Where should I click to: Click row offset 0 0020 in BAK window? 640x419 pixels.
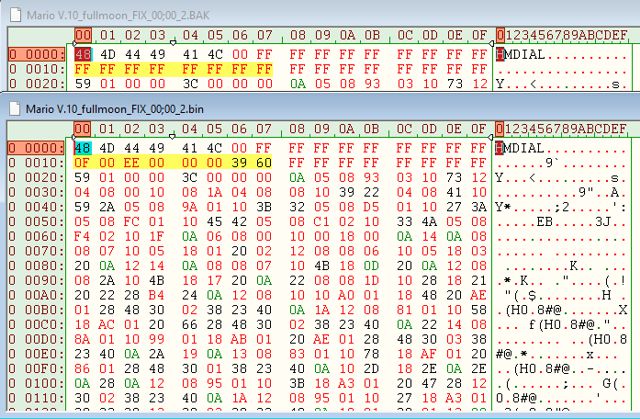[x=37, y=84]
